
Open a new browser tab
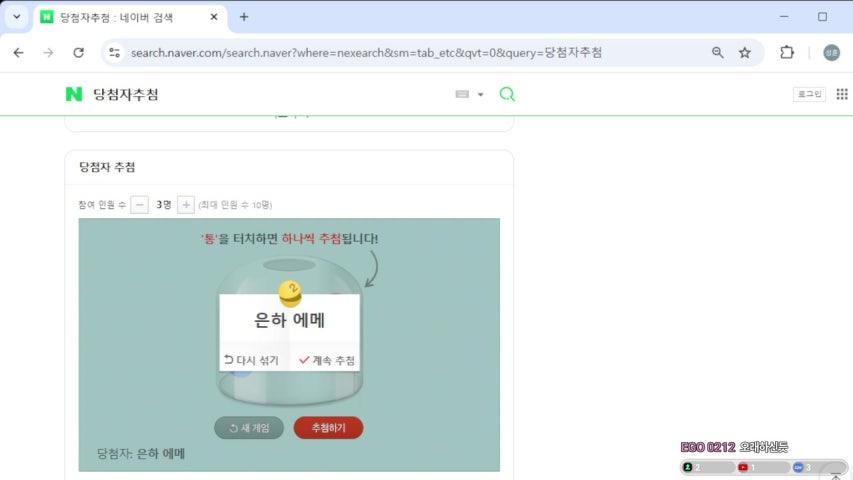click(x=244, y=17)
